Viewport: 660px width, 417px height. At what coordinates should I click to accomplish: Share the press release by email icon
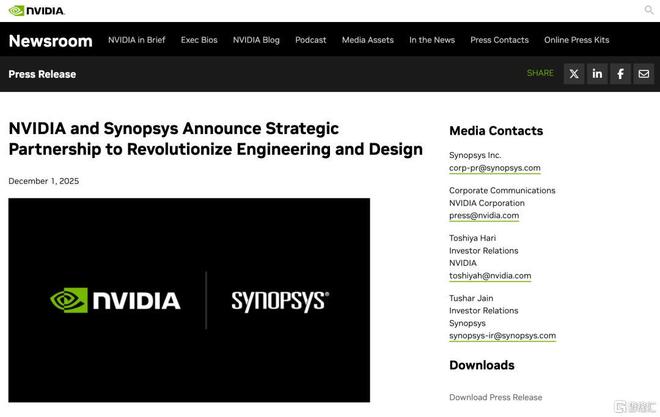coord(644,74)
